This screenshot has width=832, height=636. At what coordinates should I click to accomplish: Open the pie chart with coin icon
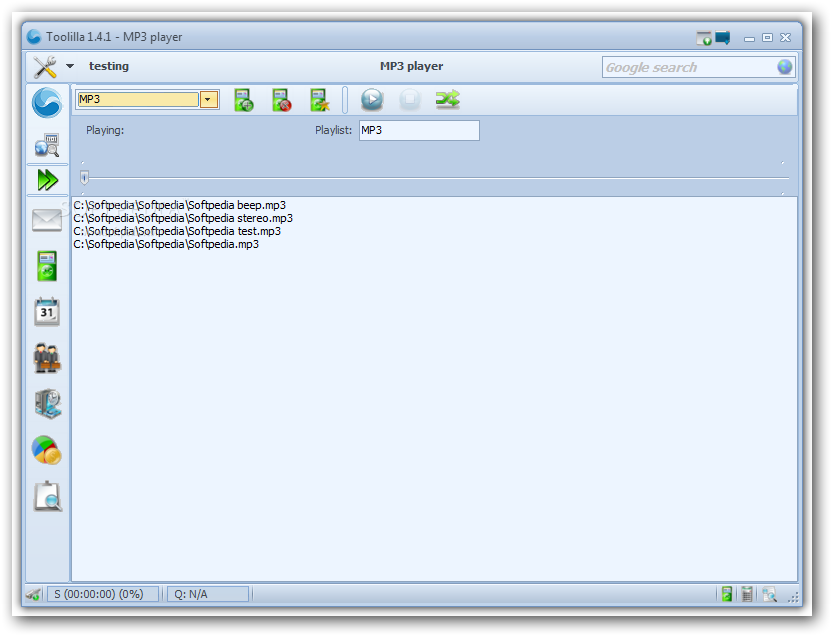click(47, 450)
